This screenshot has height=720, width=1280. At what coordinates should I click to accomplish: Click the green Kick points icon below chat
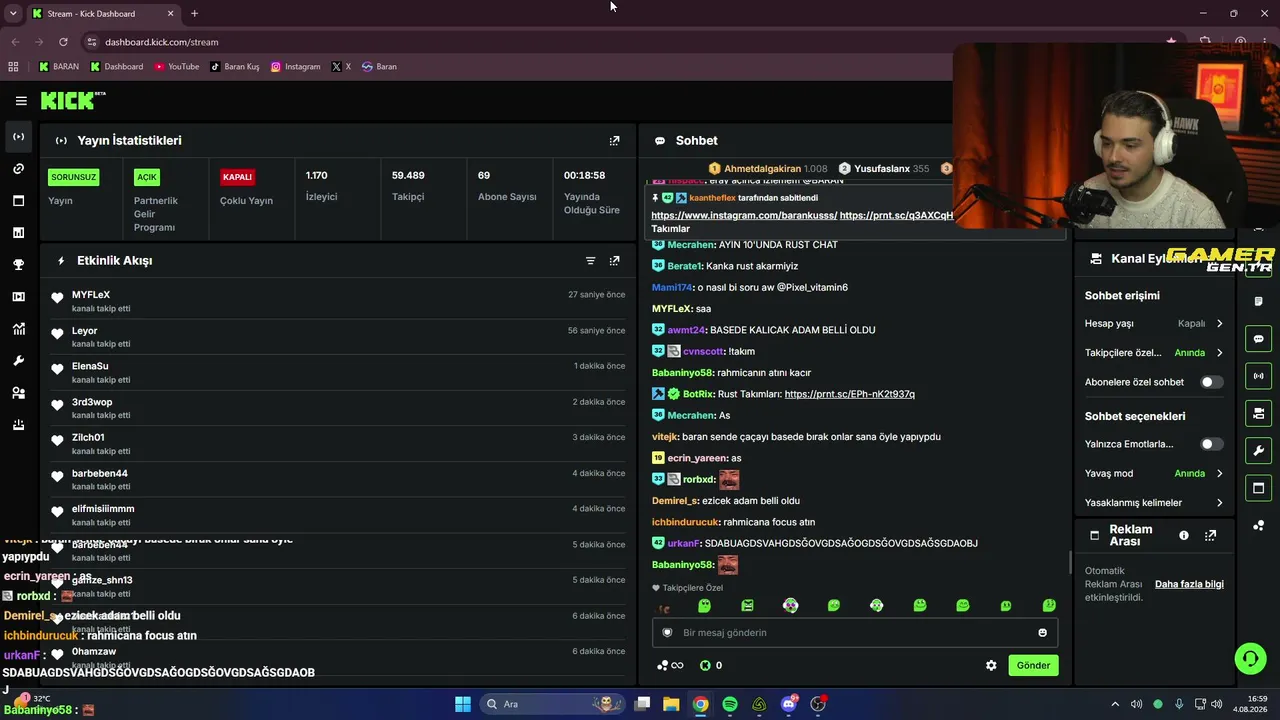(x=705, y=666)
